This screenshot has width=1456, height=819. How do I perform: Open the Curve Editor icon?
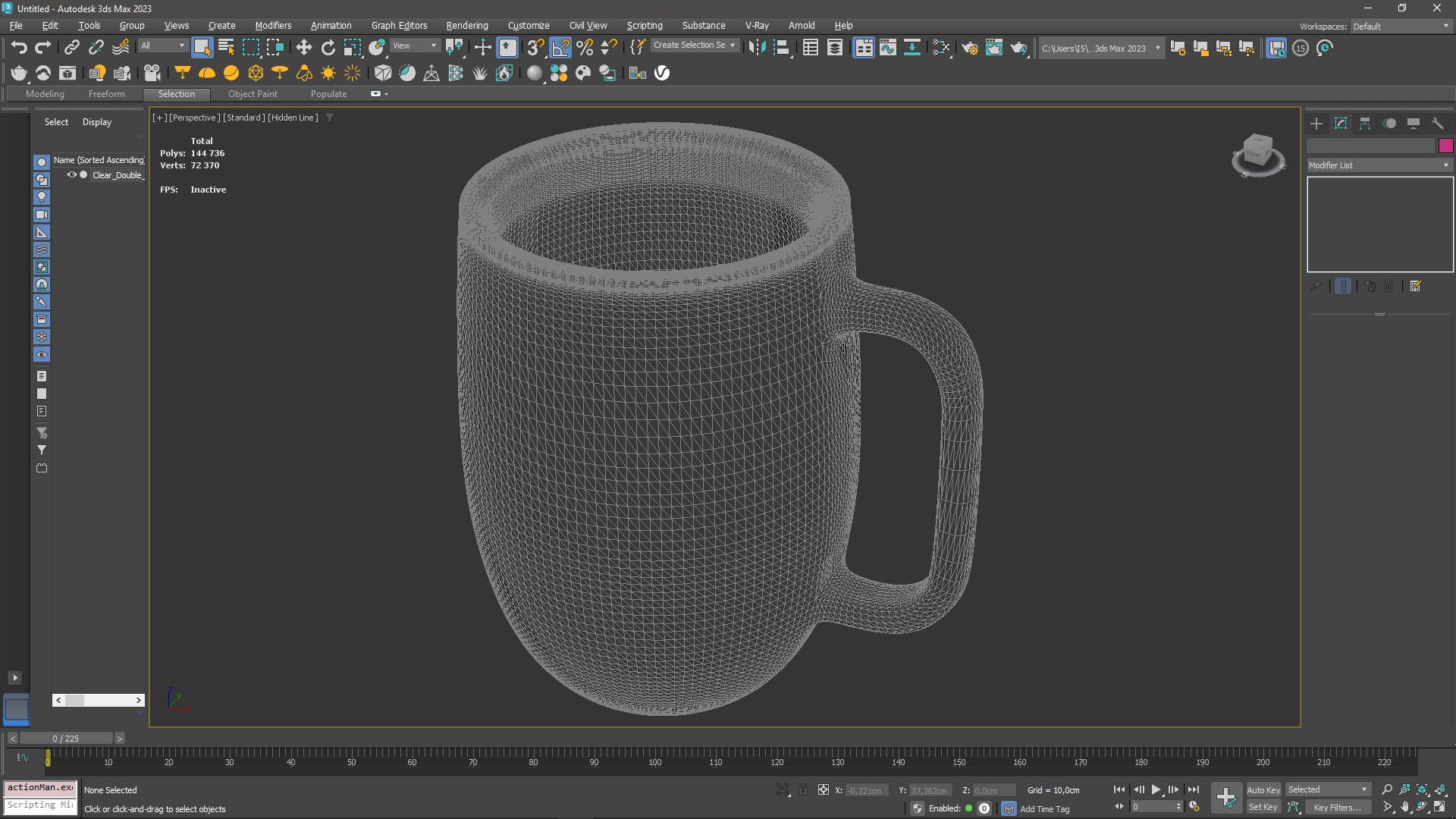[x=887, y=48]
